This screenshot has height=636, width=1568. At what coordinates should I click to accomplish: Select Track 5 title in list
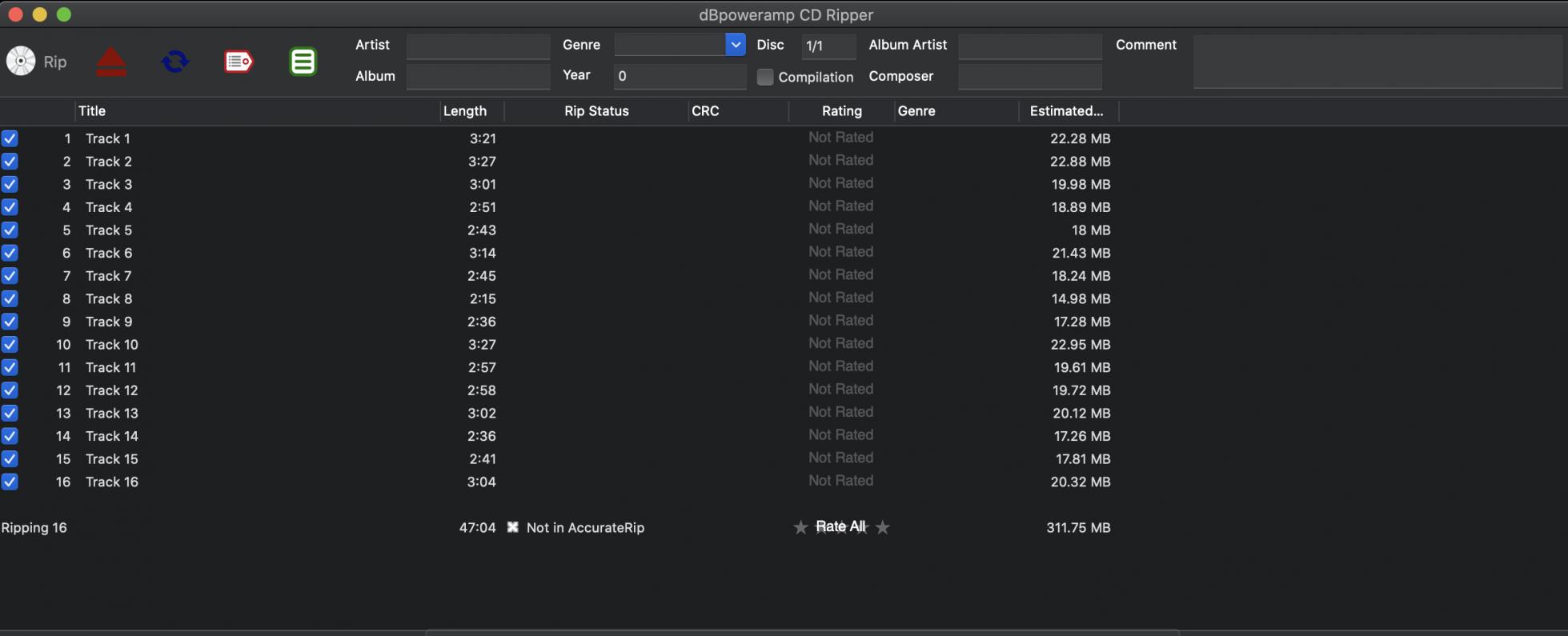pyautogui.click(x=109, y=230)
